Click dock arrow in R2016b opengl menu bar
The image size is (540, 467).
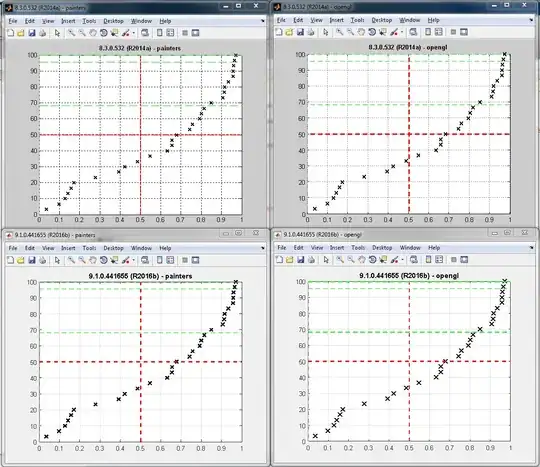tap(531, 248)
